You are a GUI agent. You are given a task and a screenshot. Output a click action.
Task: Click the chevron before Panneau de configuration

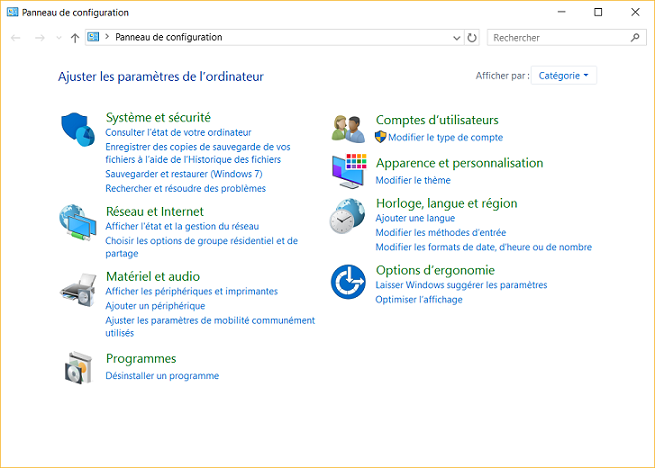point(107,37)
